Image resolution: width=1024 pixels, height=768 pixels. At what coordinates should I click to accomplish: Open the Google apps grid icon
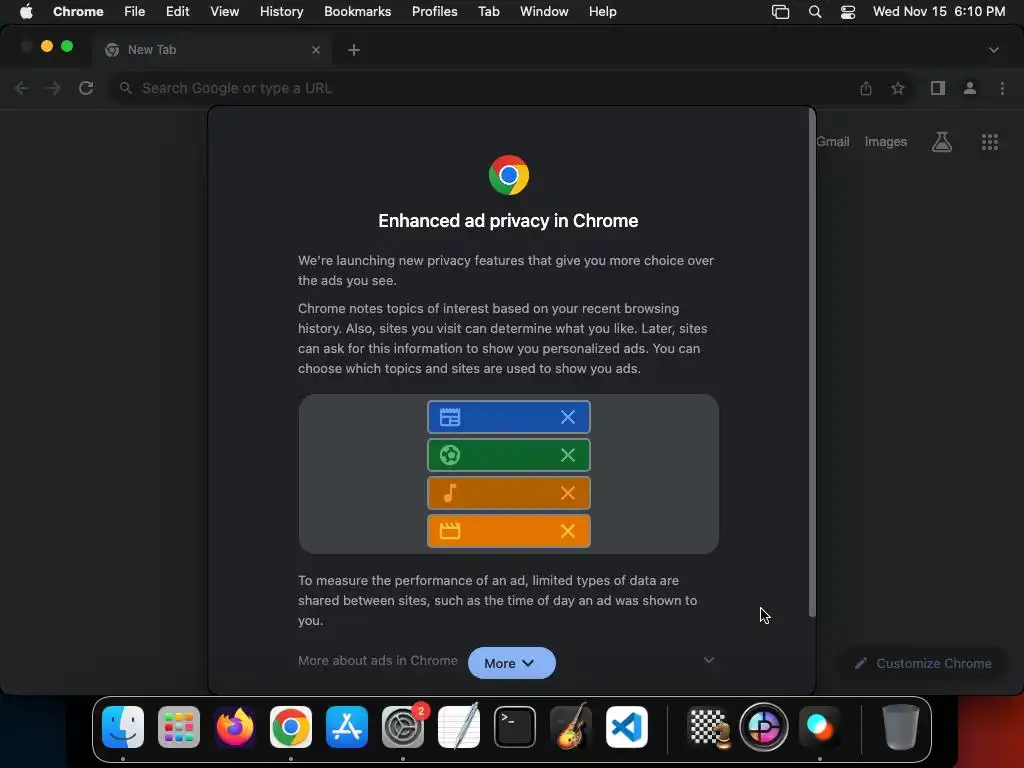click(990, 142)
